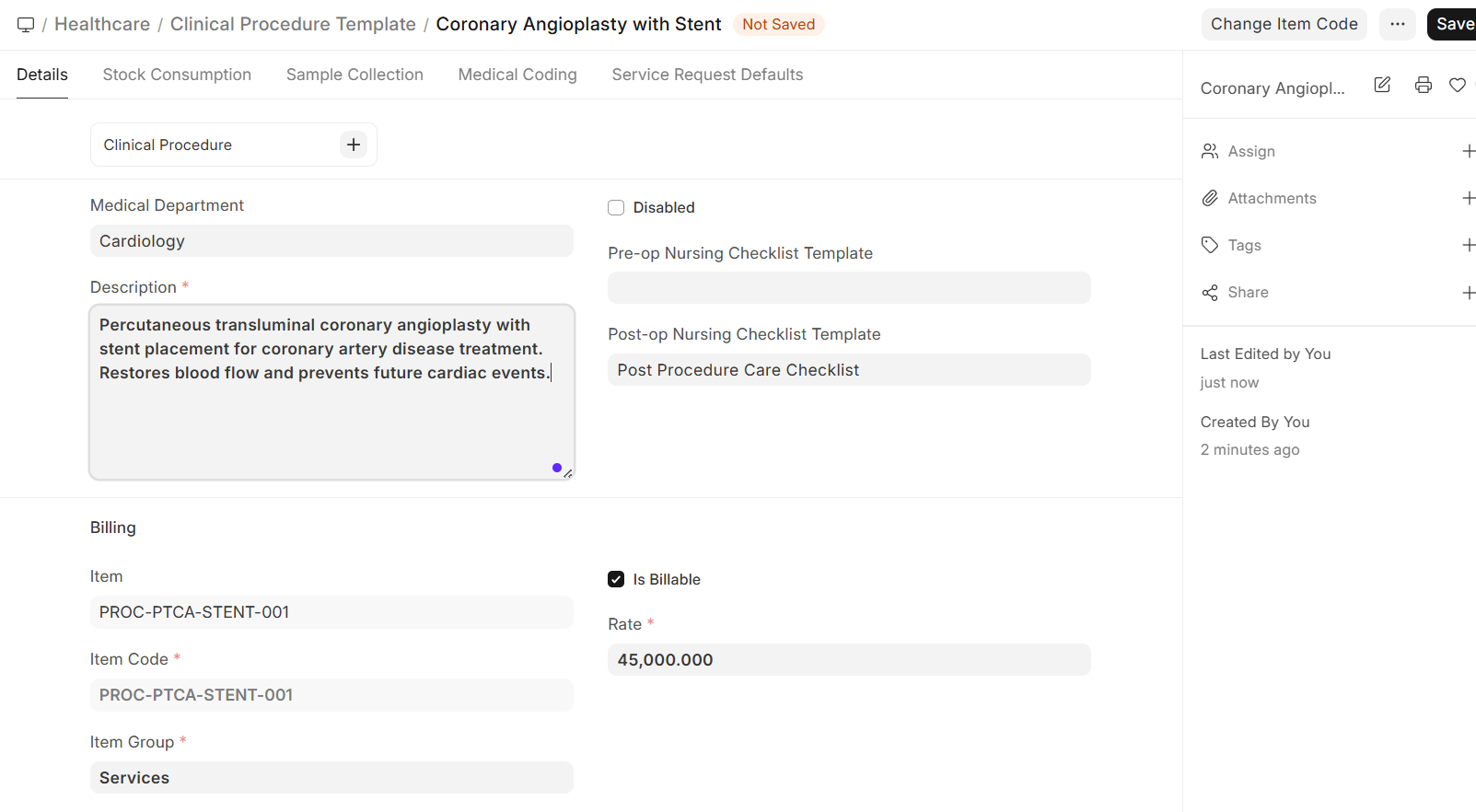Open the Post Procedure Care Checklist field options
The width and height of the screenshot is (1476, 812).
848,369
